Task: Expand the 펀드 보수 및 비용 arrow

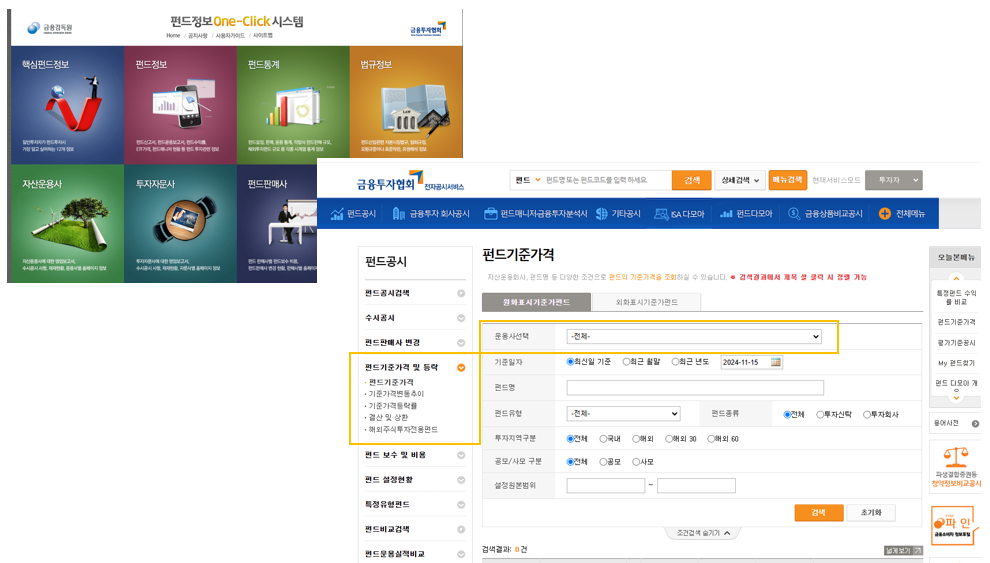Action: coord(461,455)
